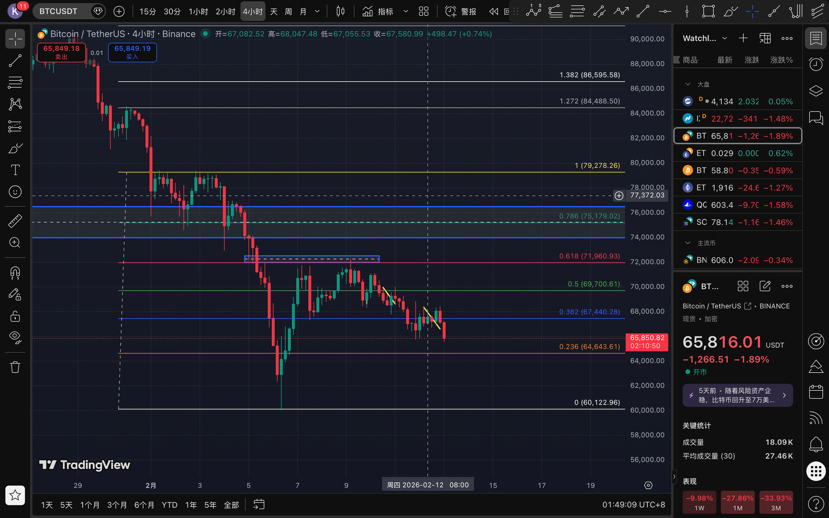The height and width of the screenshot is (518, 829).
Task: Select the trend line drawing tool
Action: pyautogui.click(x=15, y=60)
